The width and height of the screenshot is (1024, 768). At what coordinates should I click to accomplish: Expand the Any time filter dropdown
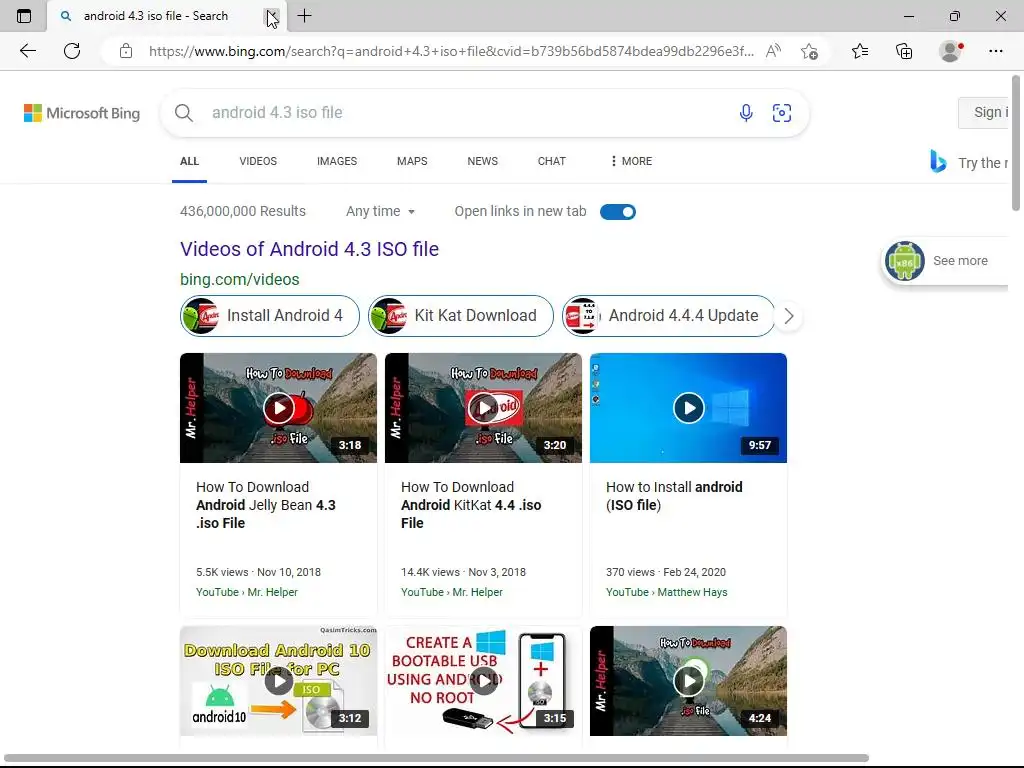[x=380, y=212]
